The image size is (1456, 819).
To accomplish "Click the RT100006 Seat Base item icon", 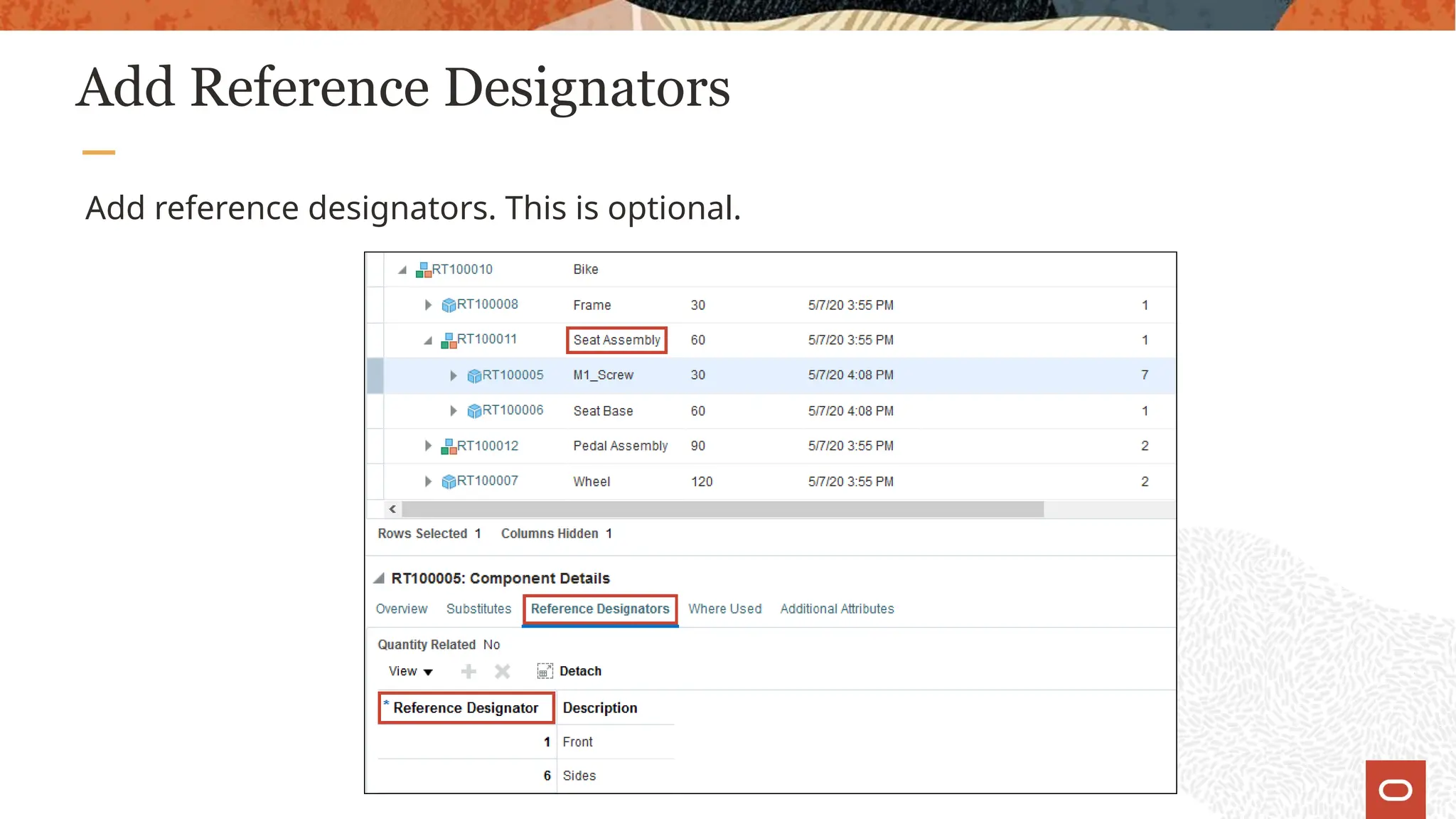I will click(474, 411).
